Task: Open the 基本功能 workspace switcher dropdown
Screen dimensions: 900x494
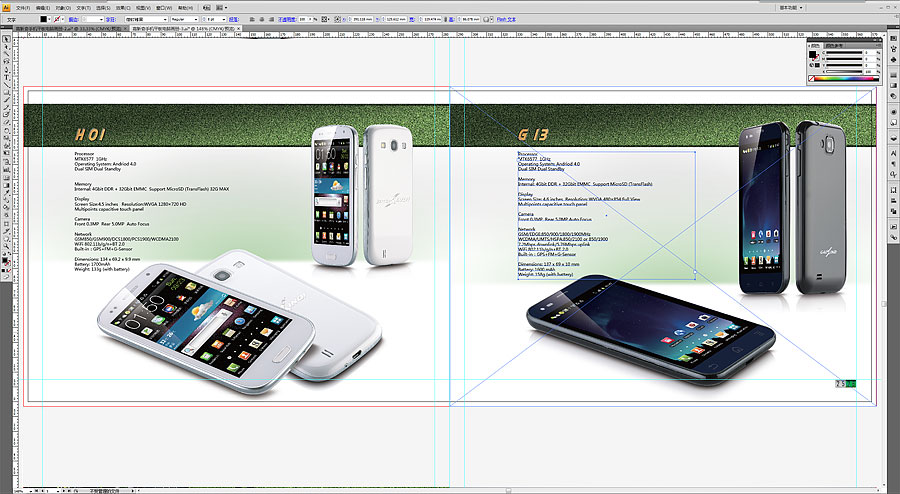Action: tap(790, 6)
